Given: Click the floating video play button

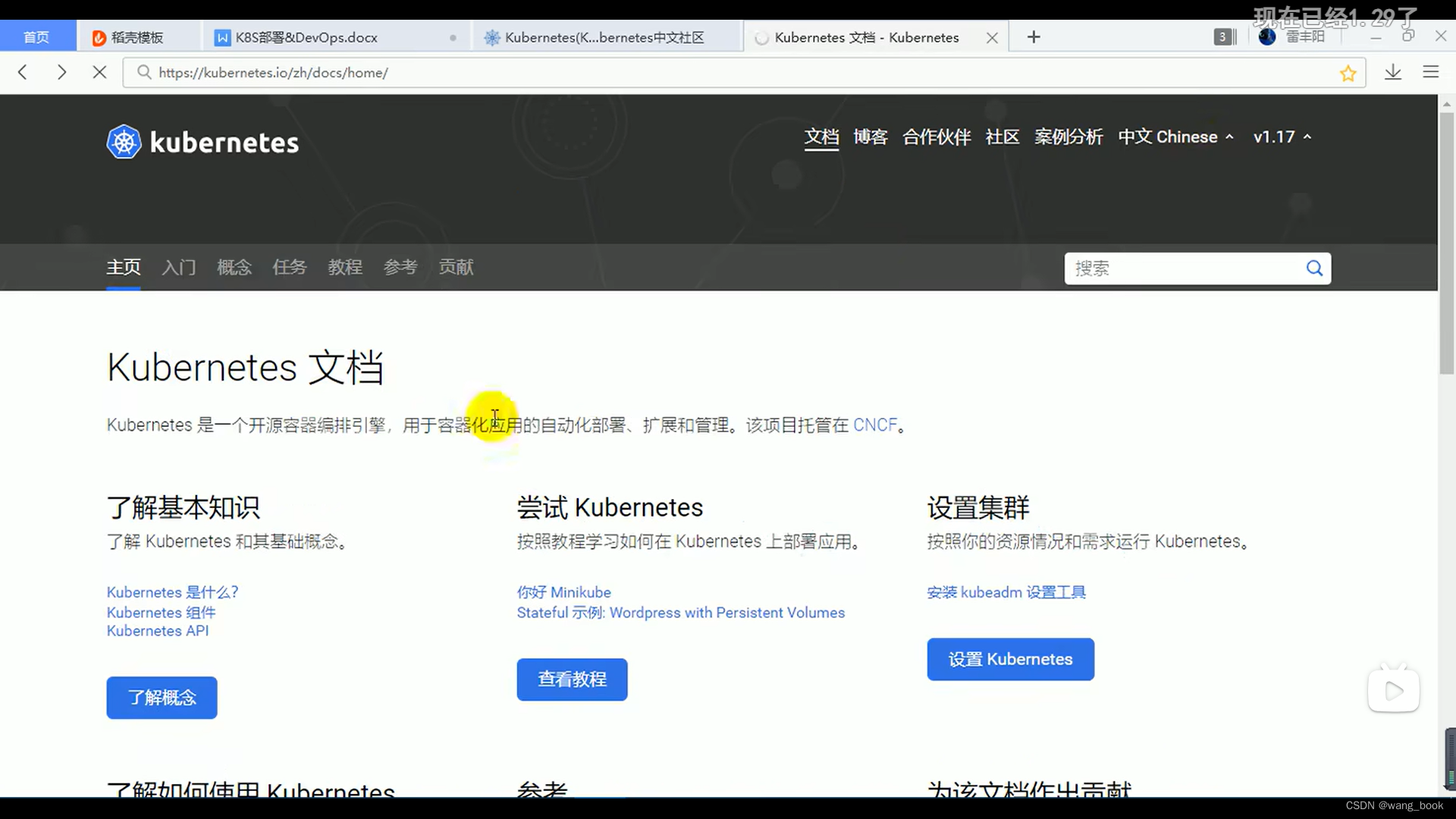Looking at the screenshot, I should [1394, 690].
